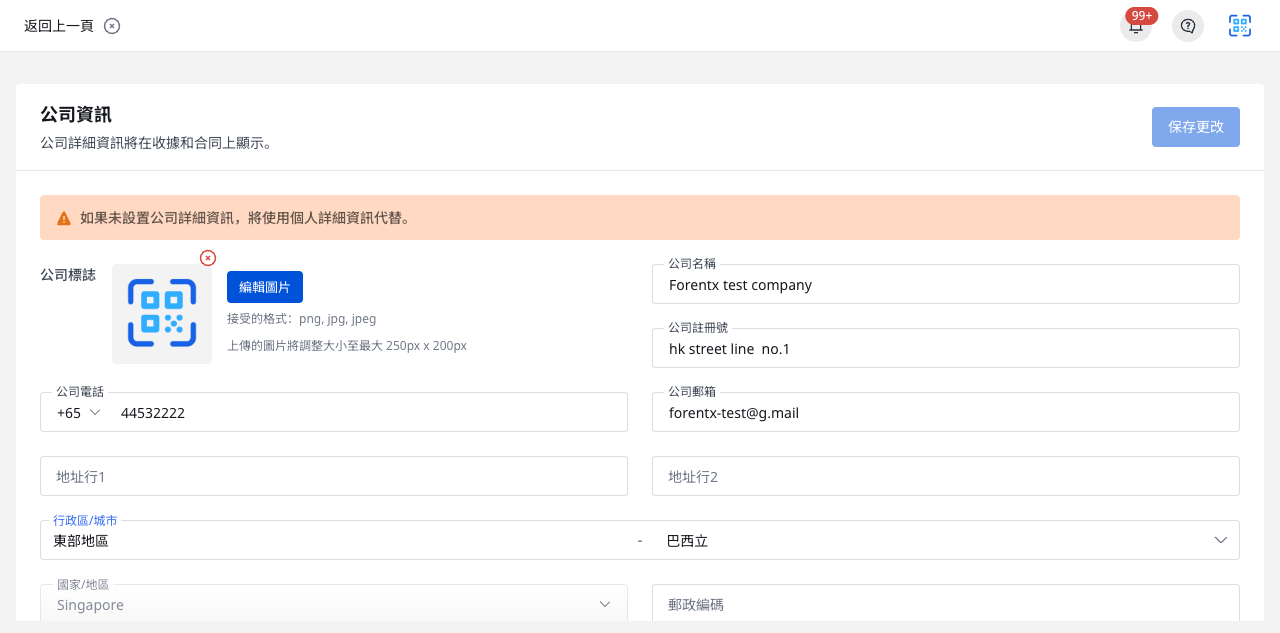Click the subtitle about 收據和合同

(157, 143)
